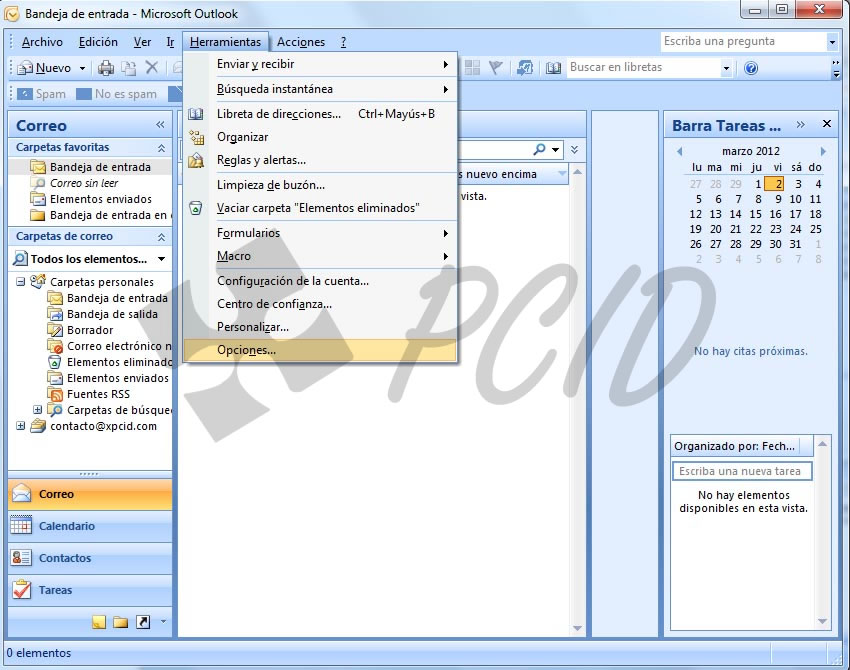This screenshot has width=850, height=670.
Task: Choose Centro de confianza menu entry
Action: [x=320, y=304]
